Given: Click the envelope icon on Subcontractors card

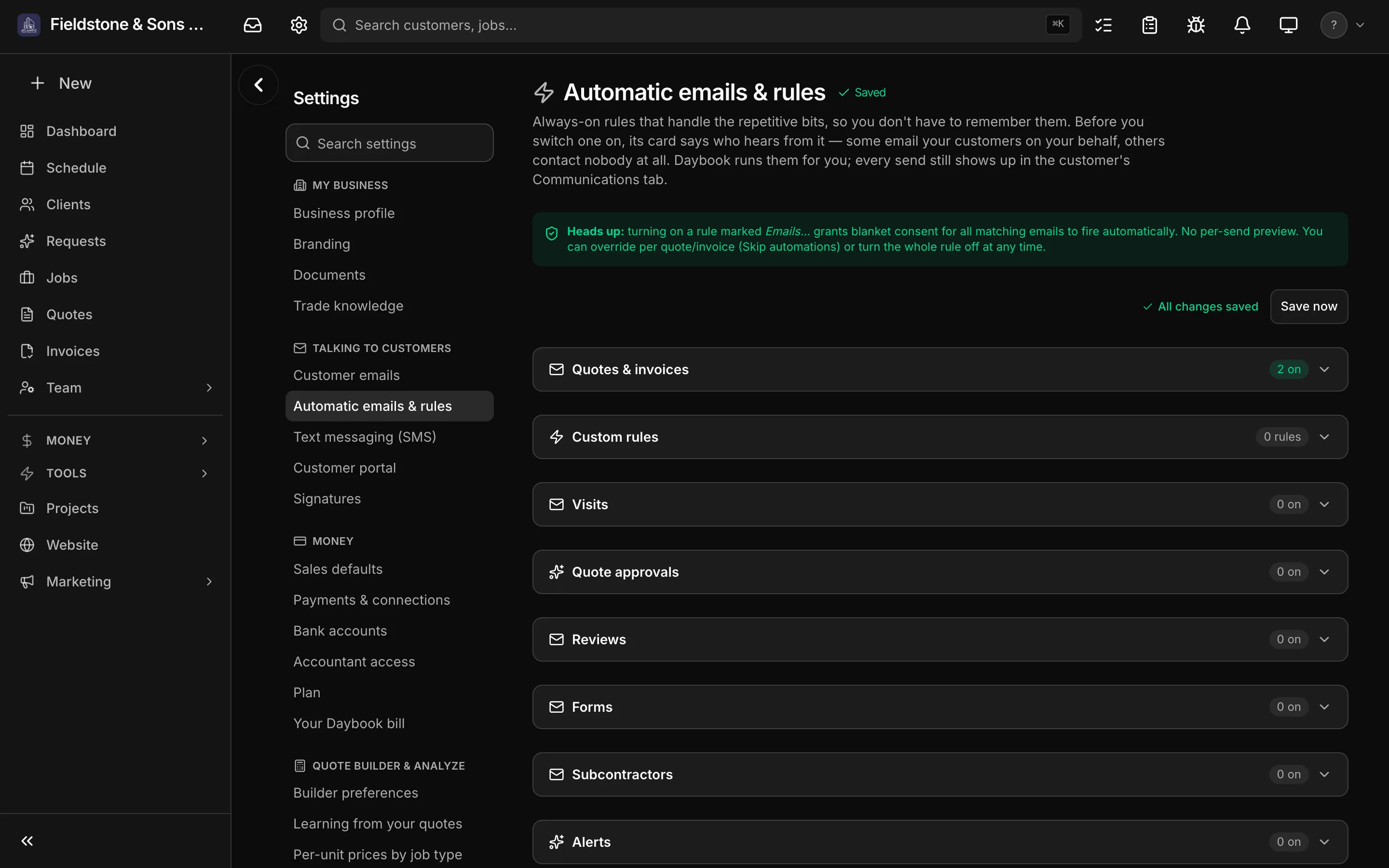Looking at the screenshot, I should (x=556, y=774).
